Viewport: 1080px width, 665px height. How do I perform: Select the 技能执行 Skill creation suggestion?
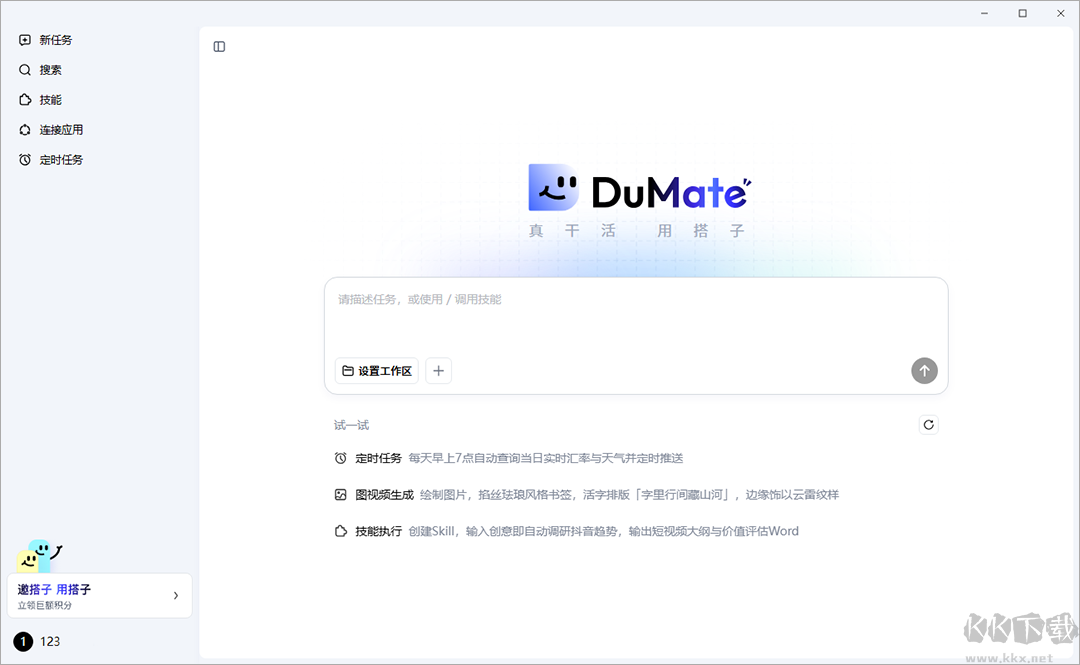566,531
